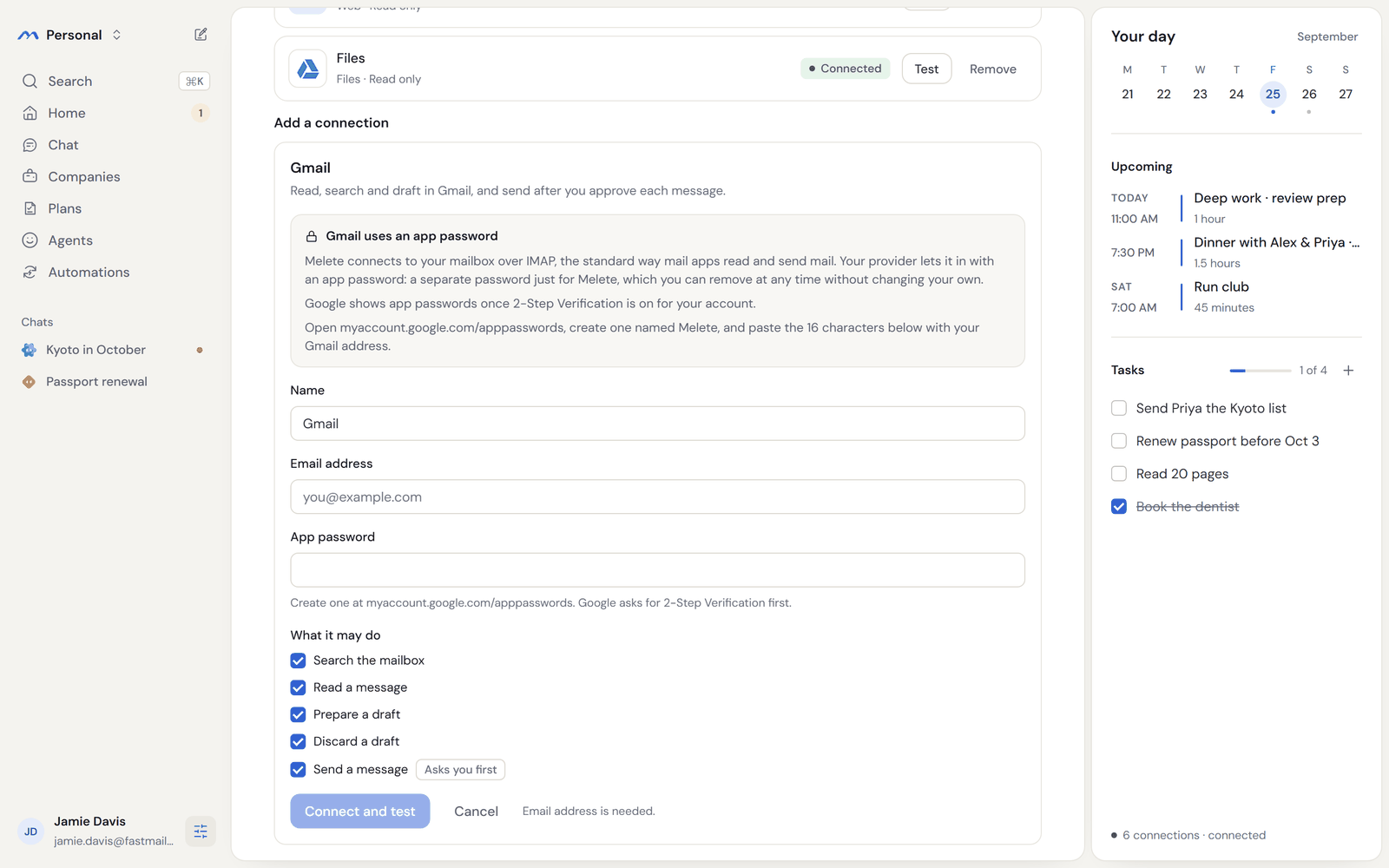Check off Renew passport before Oct 3
Image resolution: width=1389 pixels, height=868 pixels.
click(1119, 441)
